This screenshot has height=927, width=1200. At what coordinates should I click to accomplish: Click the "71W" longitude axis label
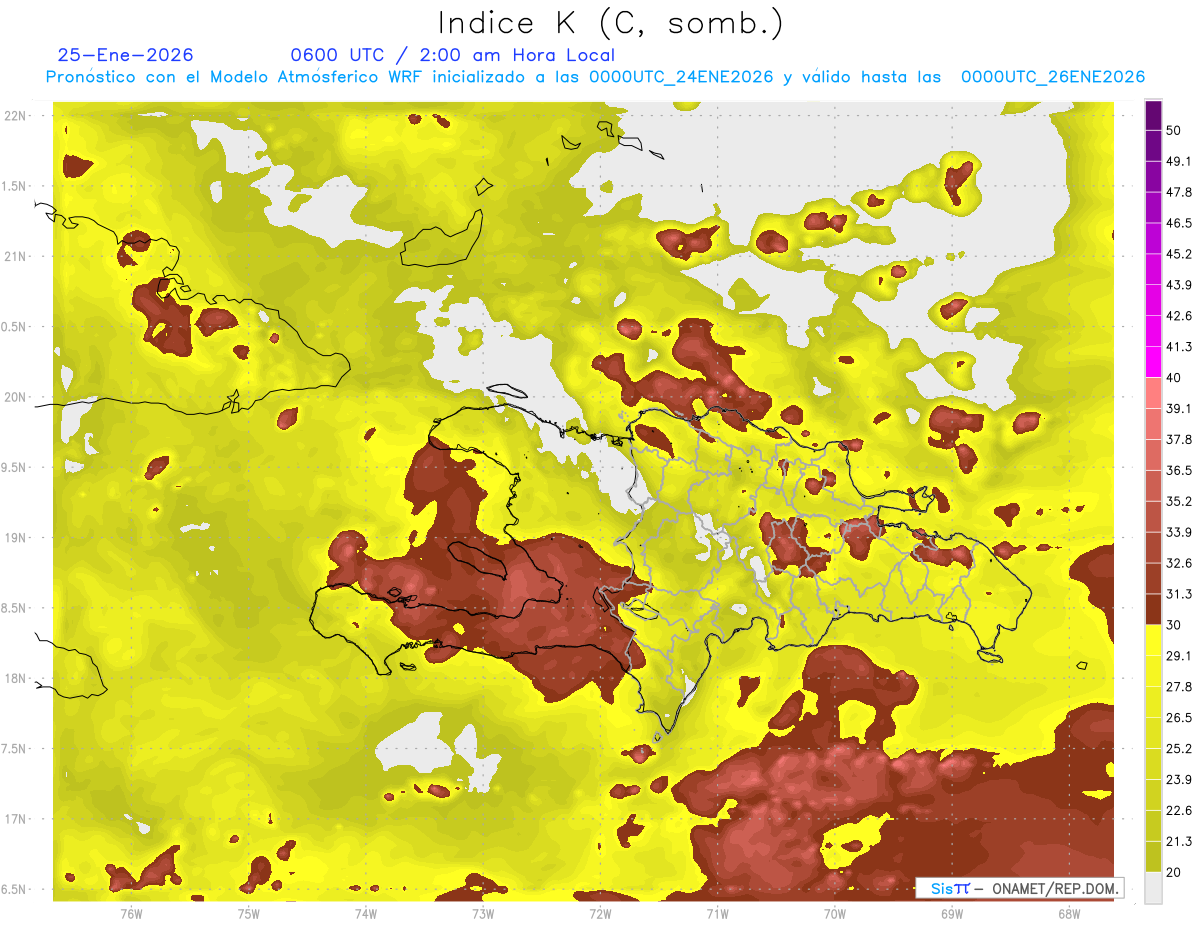click(x=717, y=914)
